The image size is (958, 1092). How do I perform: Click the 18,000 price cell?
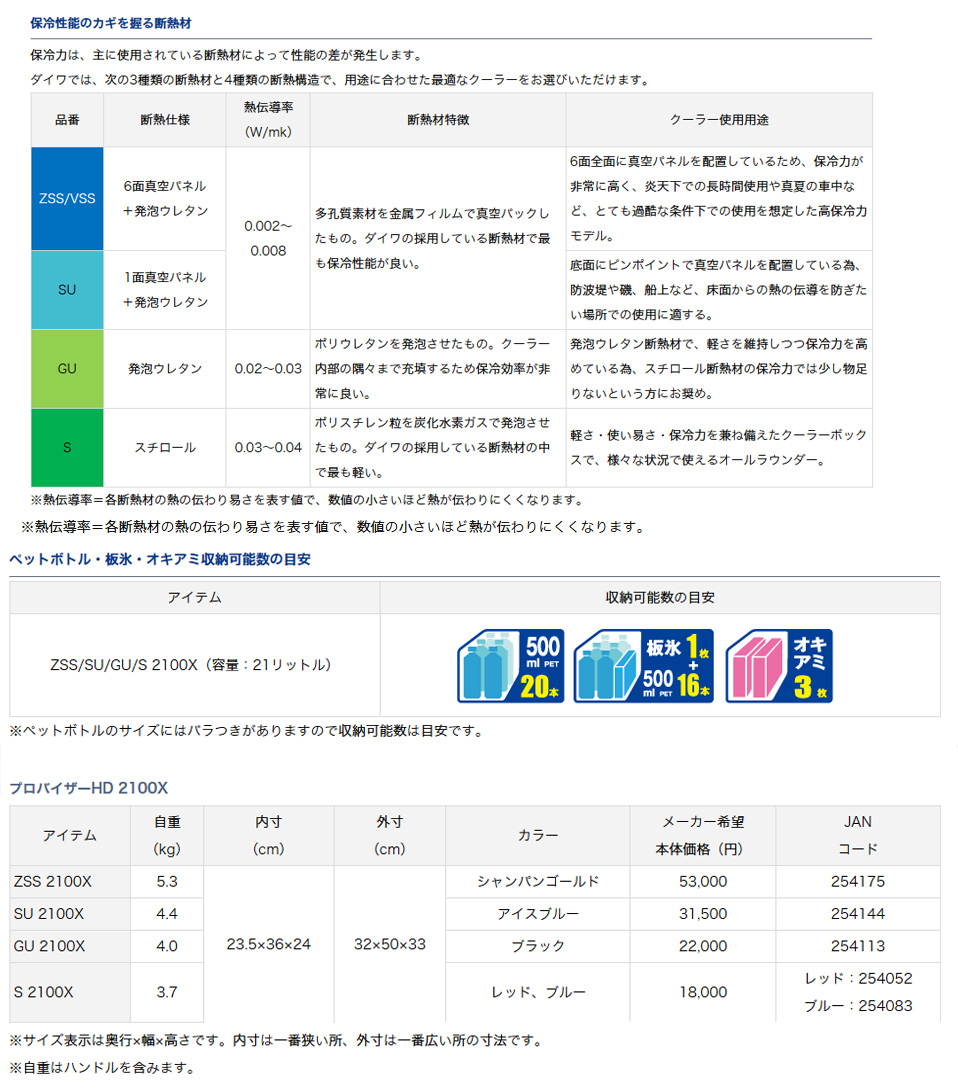click(x=703, y=992)
